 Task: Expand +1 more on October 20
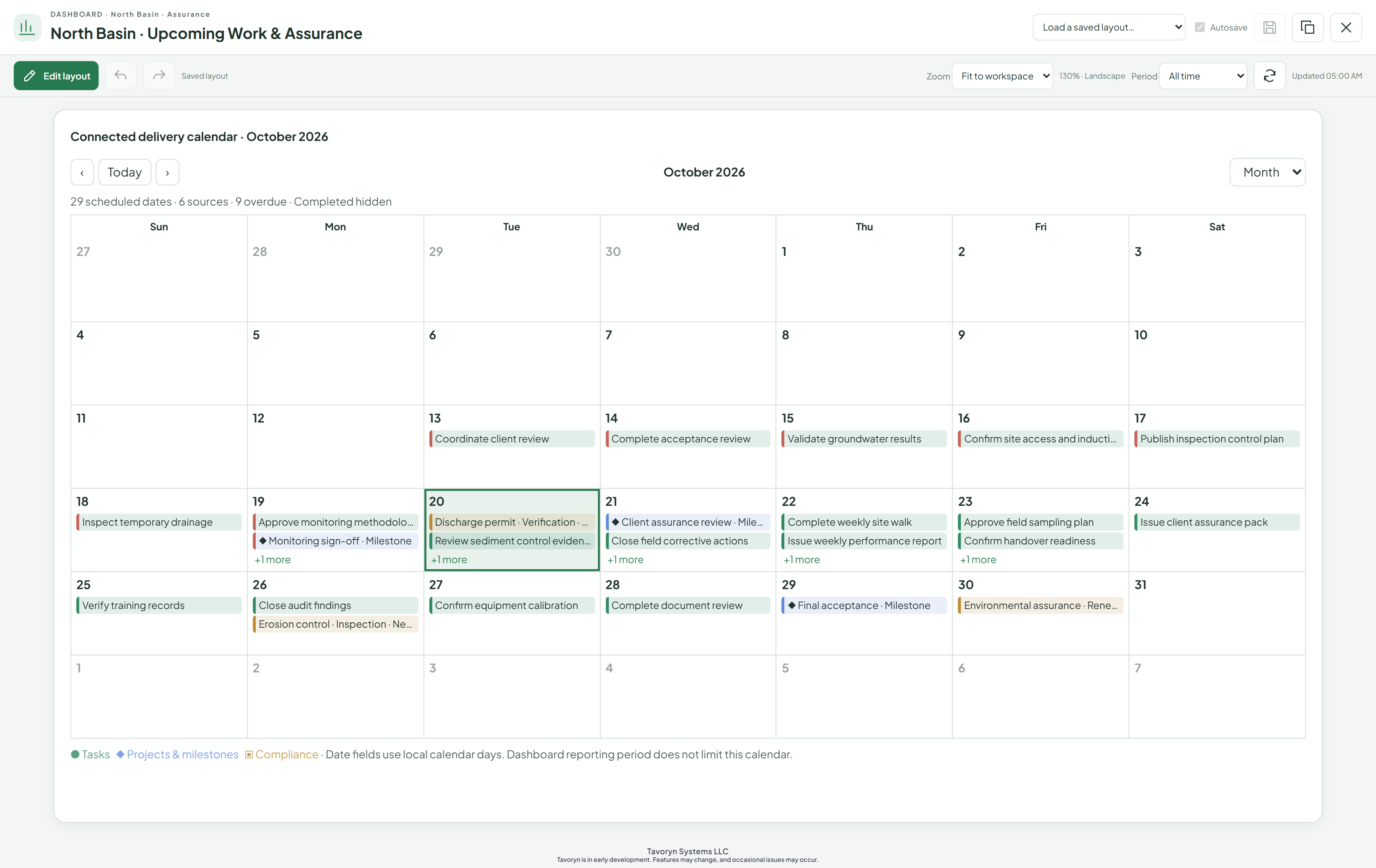pos(449,560)
